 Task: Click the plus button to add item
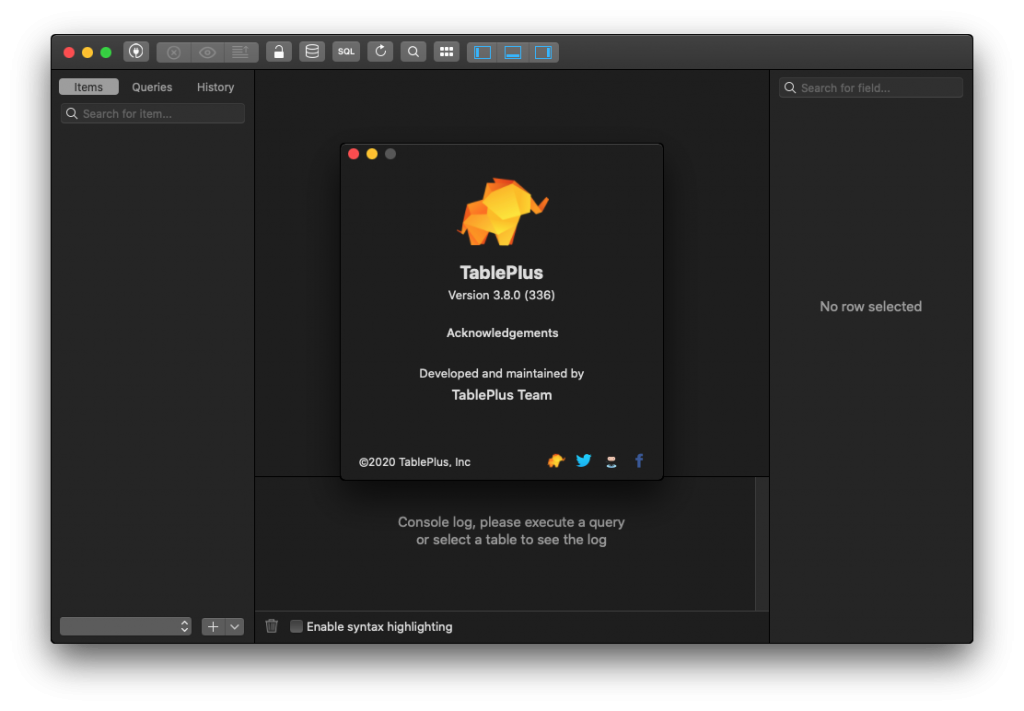point(213,627)
